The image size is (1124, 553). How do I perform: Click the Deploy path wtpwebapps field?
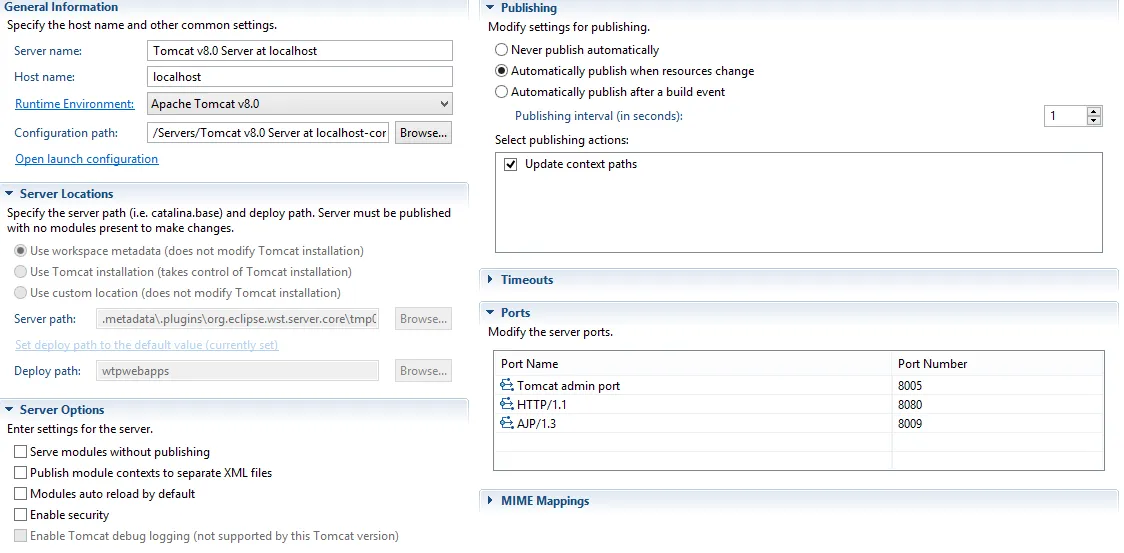coord(237,371)
